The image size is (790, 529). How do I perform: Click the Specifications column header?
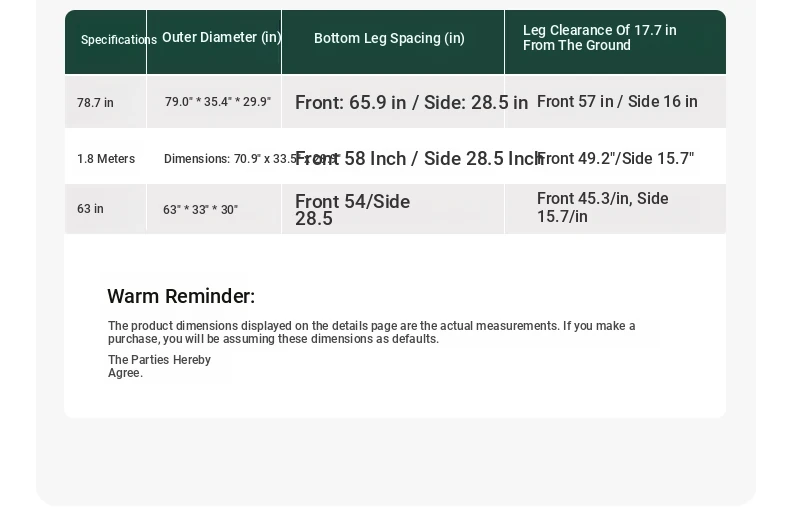[x=118, y=40]
